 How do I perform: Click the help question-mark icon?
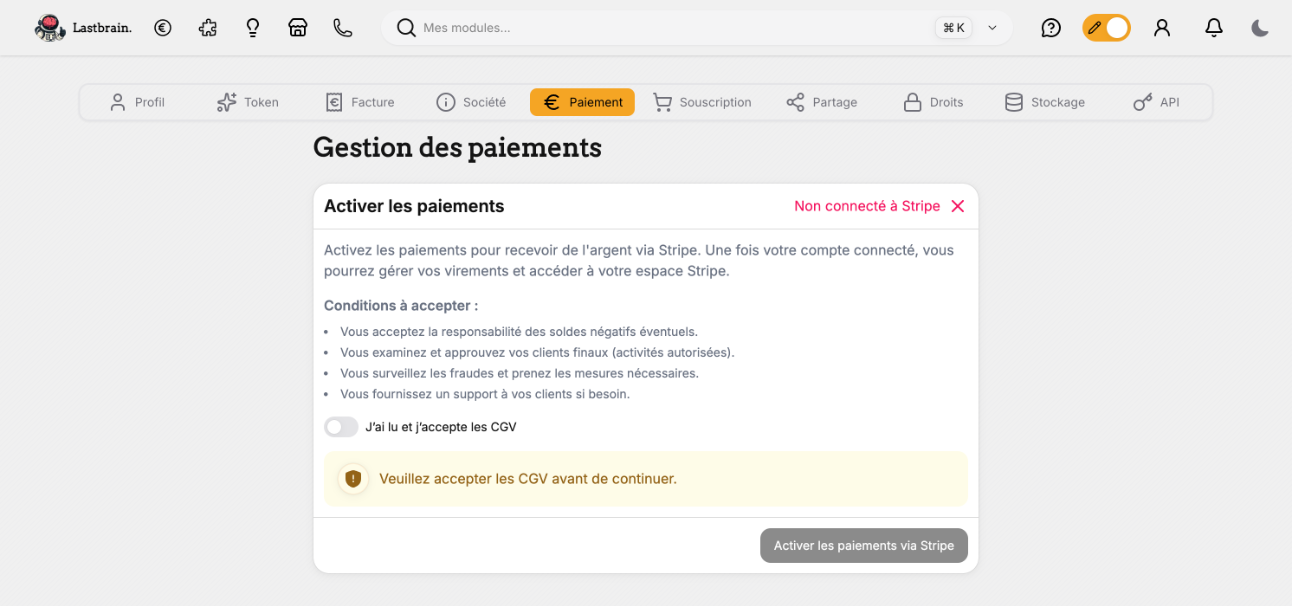tap(1050, 27)
